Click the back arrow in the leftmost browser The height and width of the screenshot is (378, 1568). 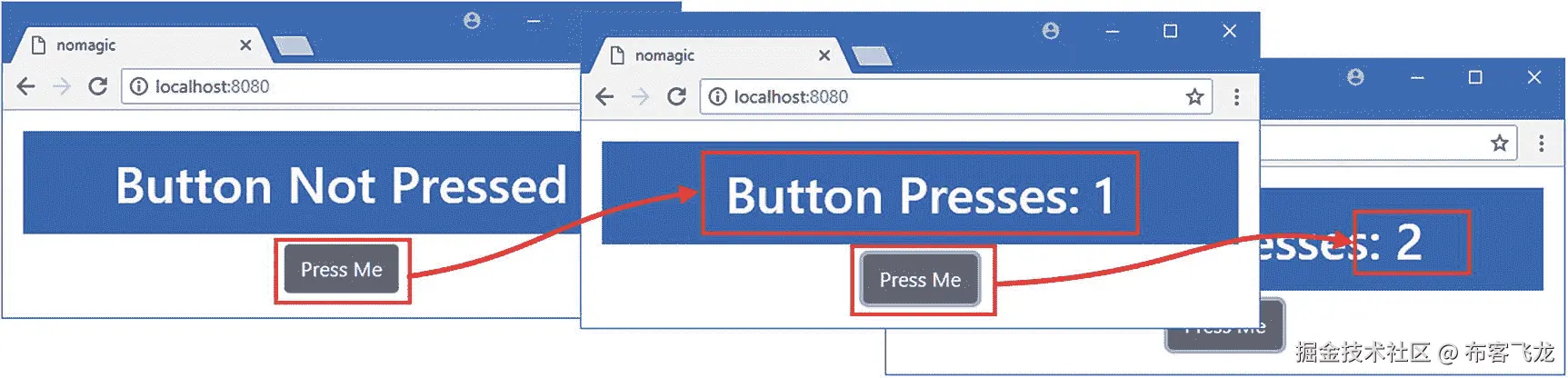coord(25,86)
